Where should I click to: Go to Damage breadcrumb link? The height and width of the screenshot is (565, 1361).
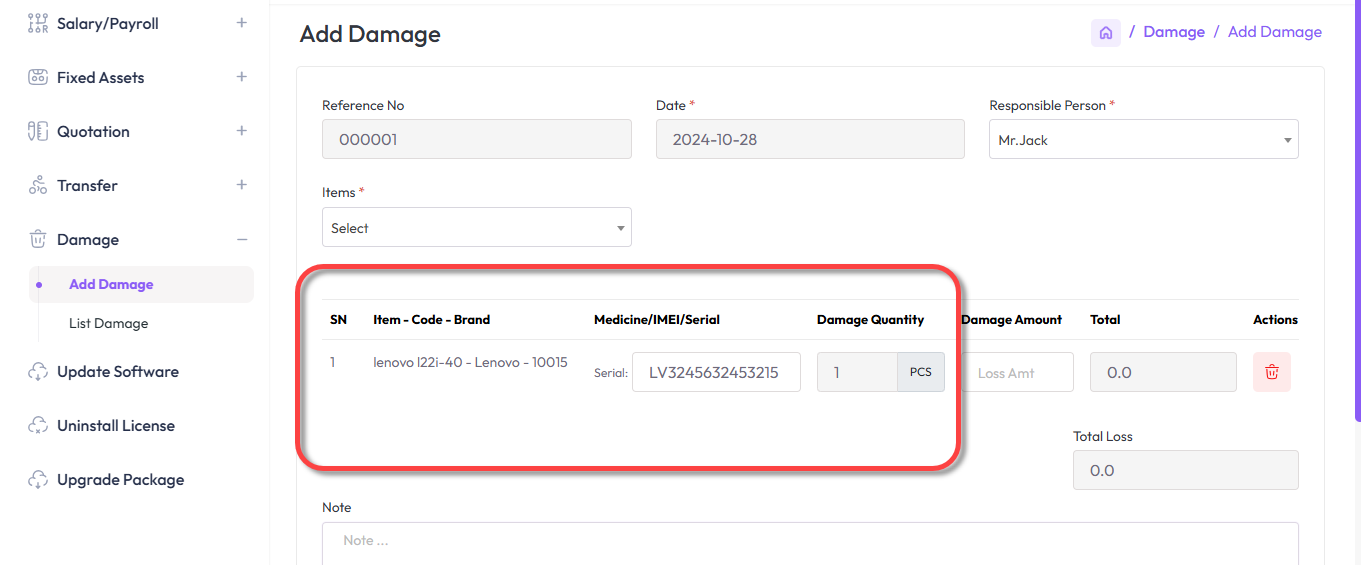pyautogui.click(x=1173, y=32)
